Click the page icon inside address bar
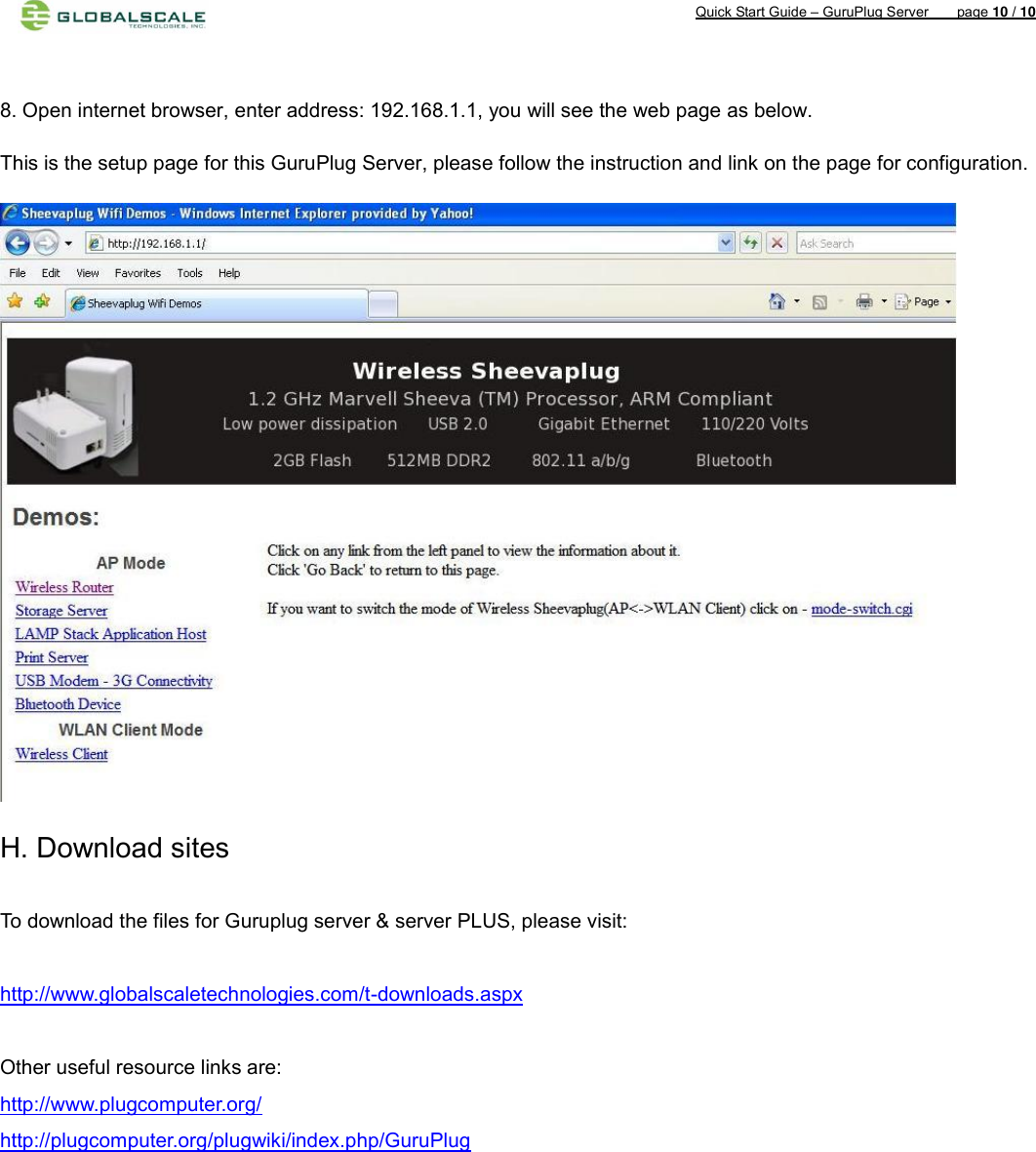 click(96, 243)
